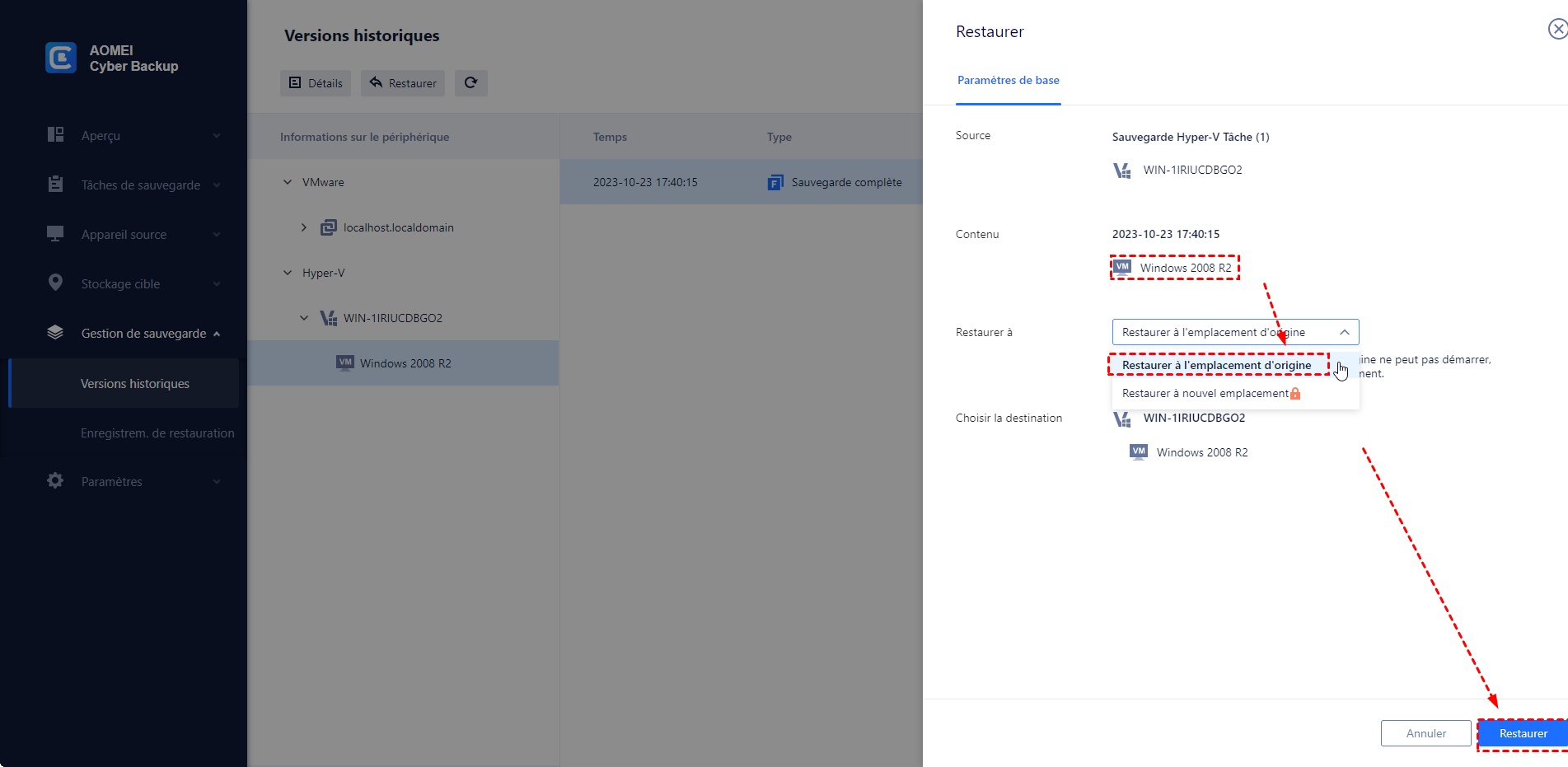1568x767 pixels.
Task: Click the refresh icon button
Action: tap(470, 83)
